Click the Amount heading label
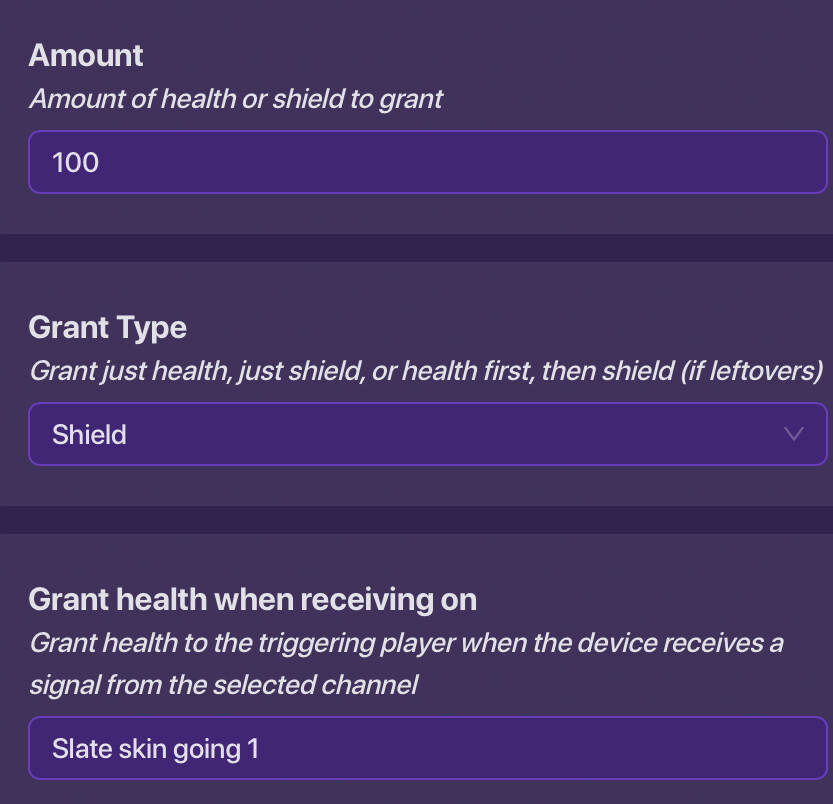833x804 pixels. tap(86, 55)
